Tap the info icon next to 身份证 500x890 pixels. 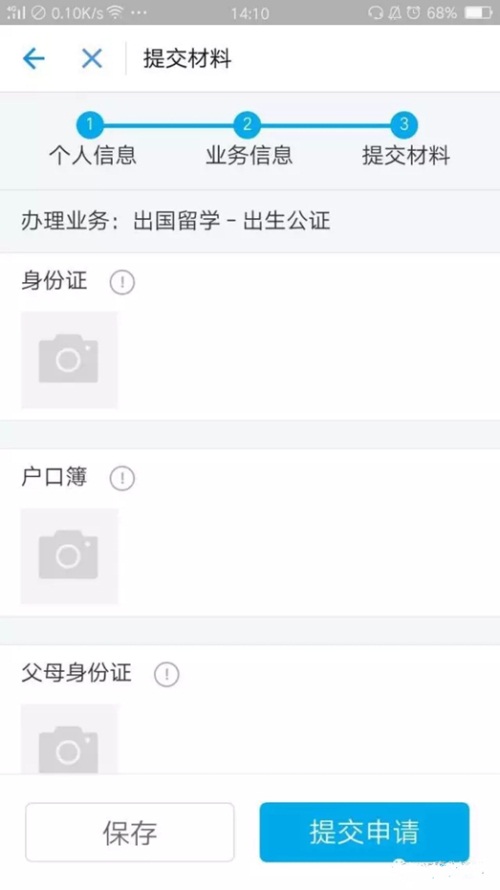(122, 282)
